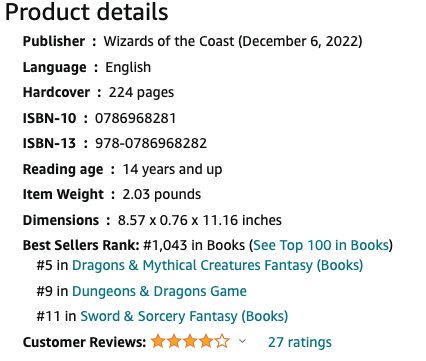The image size is (426, 361).
Task: Click the third orange review star
Action: (x=190, y=341)
